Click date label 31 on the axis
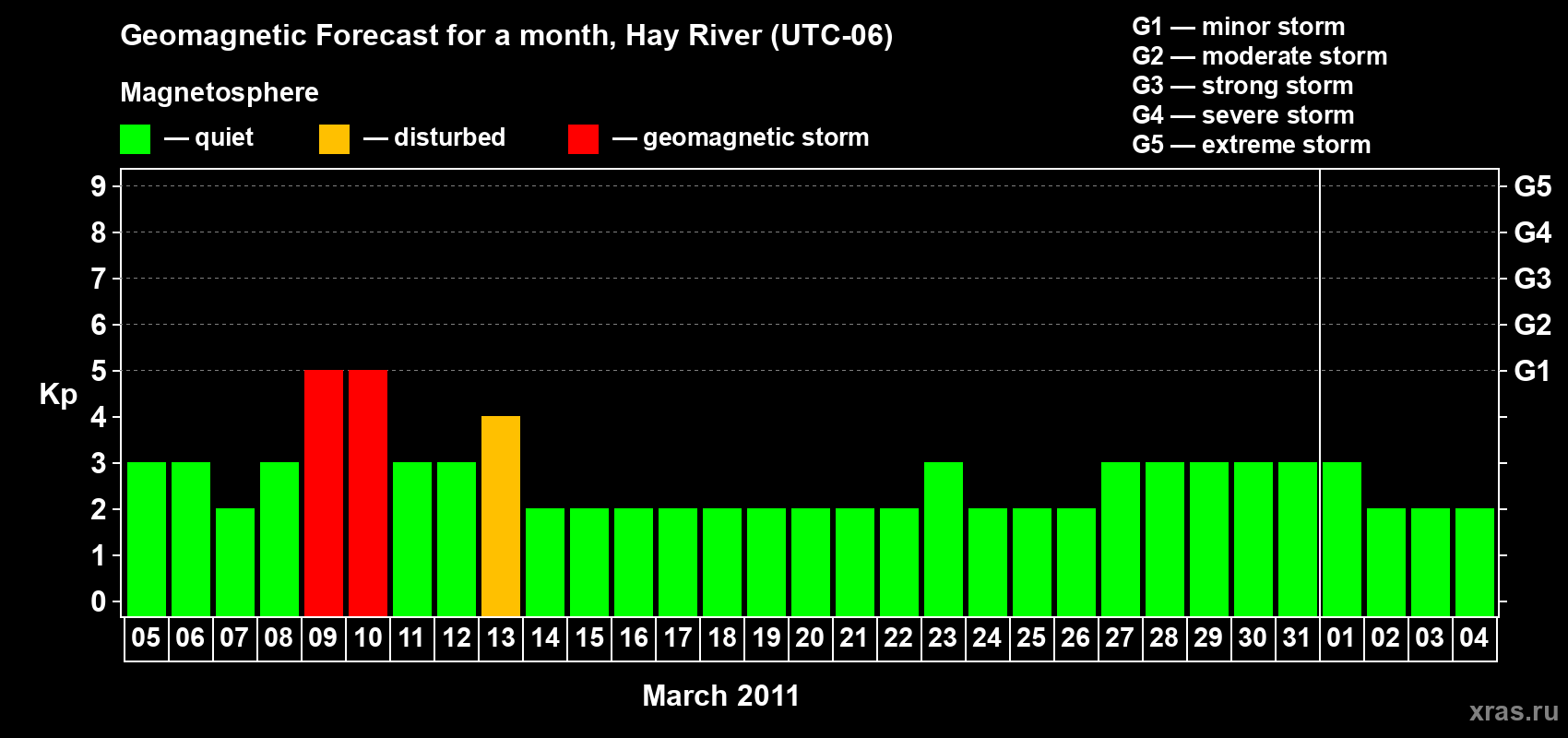Image resolution: width=1568 pixels, height=738 pixels. [x=1297, y=637]
